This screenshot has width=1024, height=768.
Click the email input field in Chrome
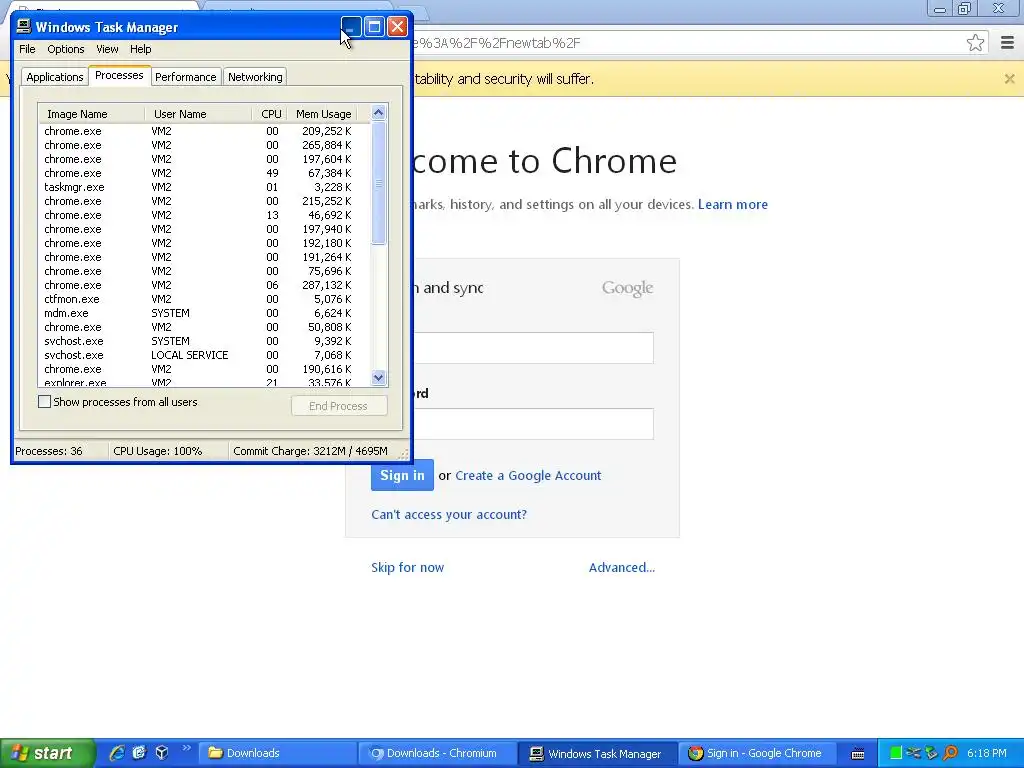[534, 348]
